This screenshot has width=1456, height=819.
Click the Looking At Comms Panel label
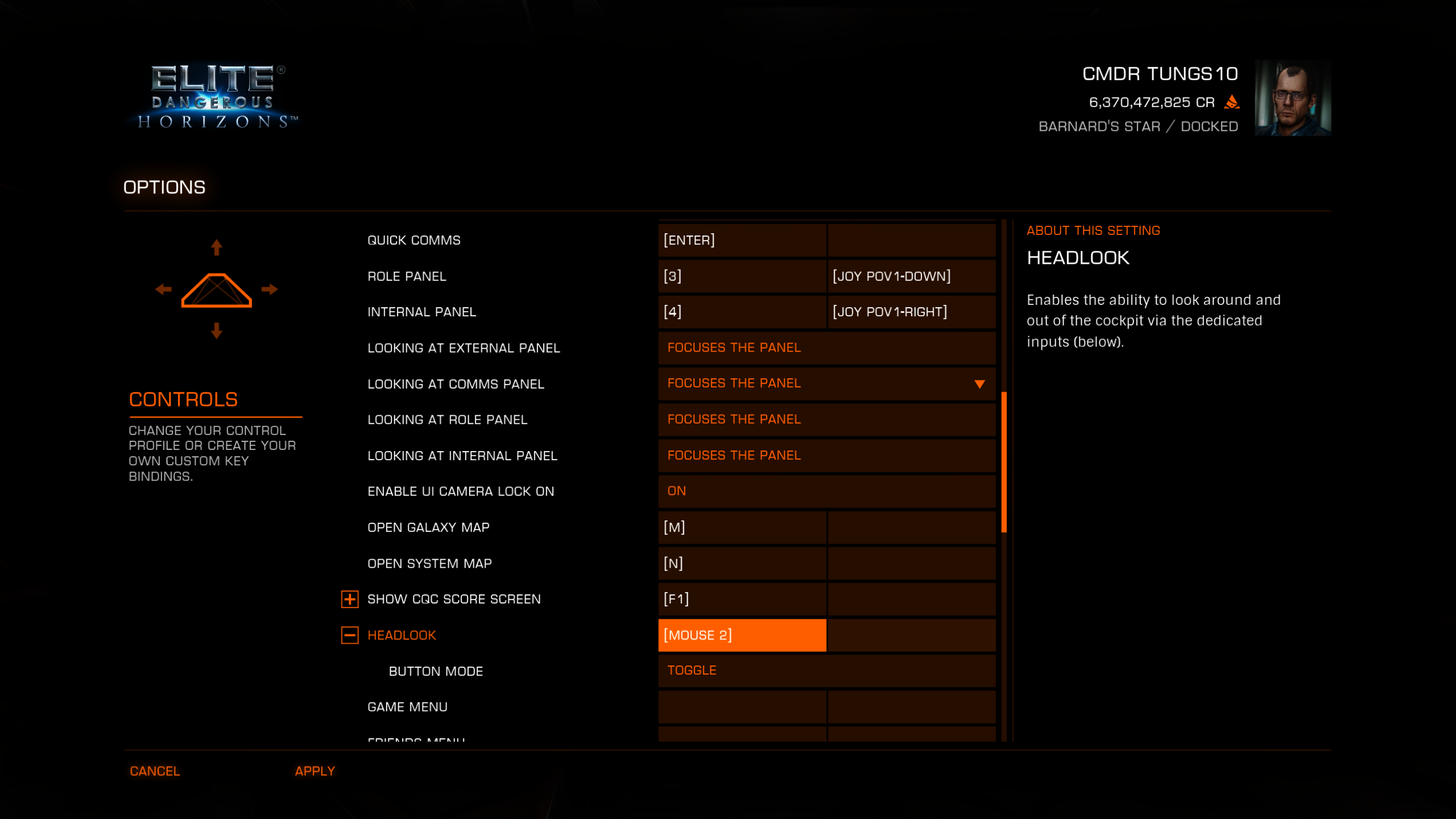[x=456, y=384]
